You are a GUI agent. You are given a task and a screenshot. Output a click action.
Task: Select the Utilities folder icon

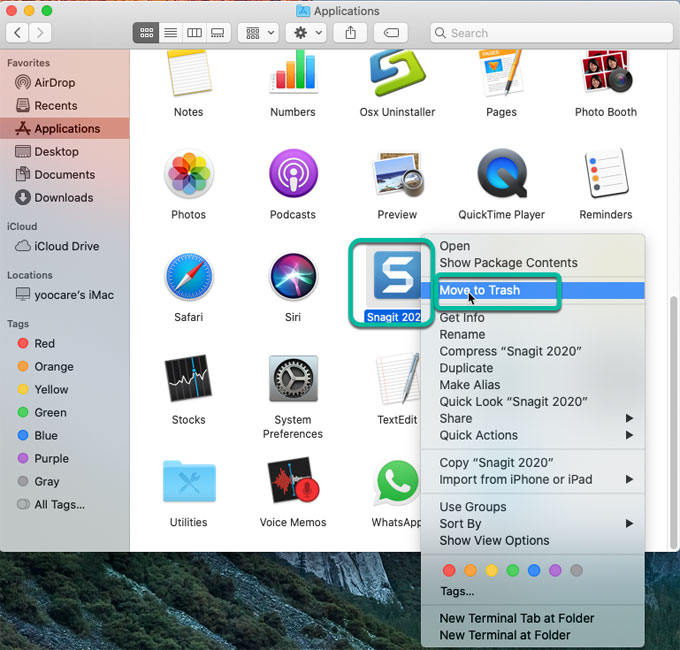[189, 481]
